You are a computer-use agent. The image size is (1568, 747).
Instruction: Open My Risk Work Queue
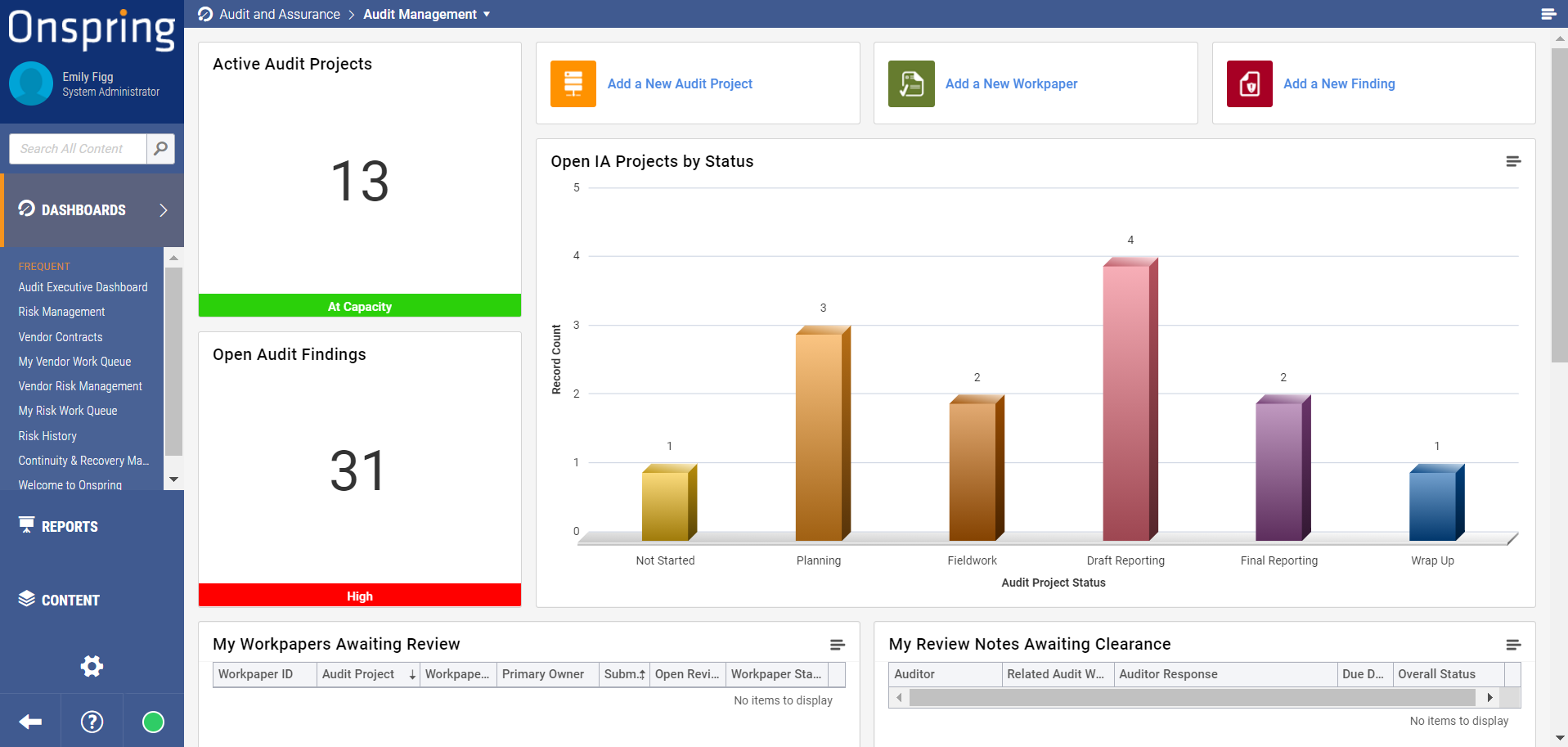pyautogui.click(x=68, y=411)
